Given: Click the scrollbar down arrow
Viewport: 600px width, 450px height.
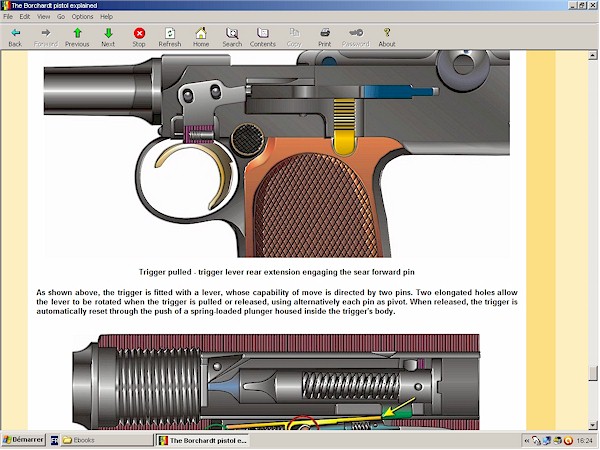Looking at the screenshot, I should [x=593, y=425].
